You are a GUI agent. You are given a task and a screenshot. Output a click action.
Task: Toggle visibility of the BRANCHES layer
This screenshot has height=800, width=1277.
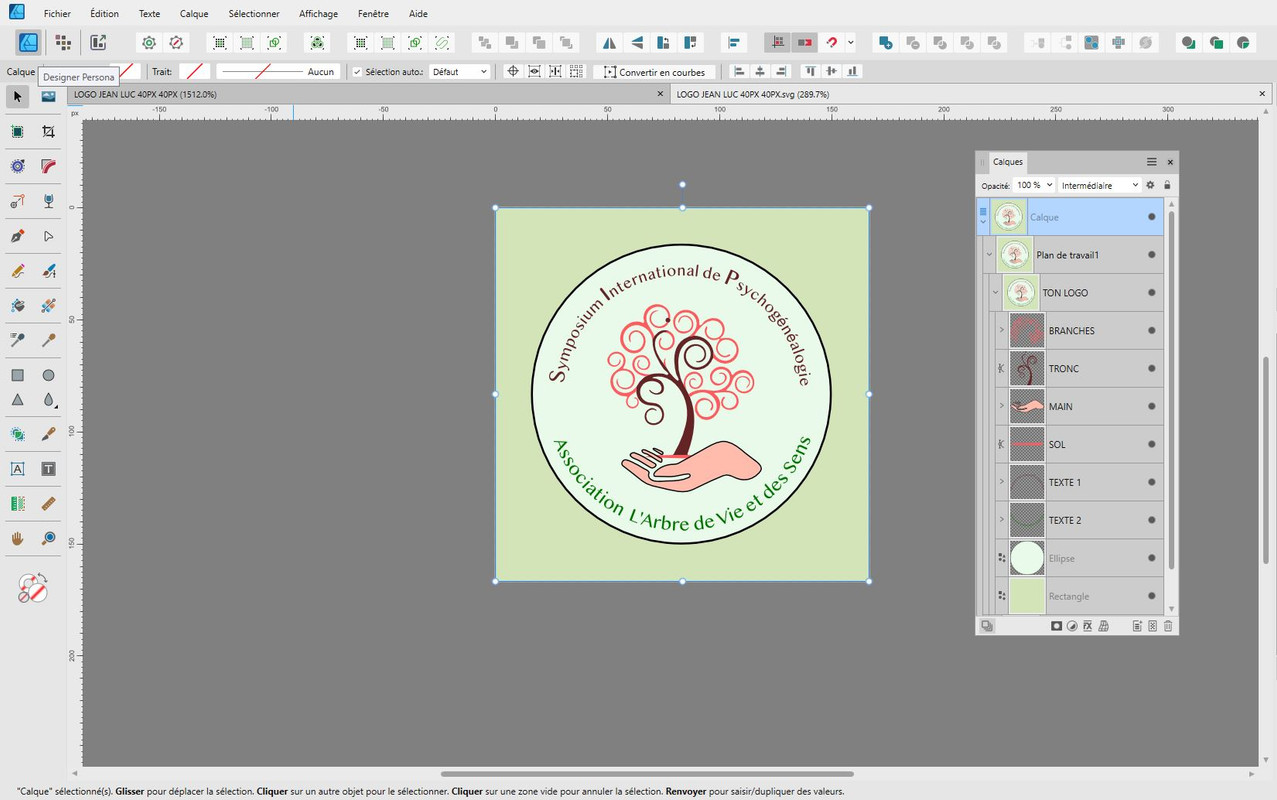pos(1152,331)
